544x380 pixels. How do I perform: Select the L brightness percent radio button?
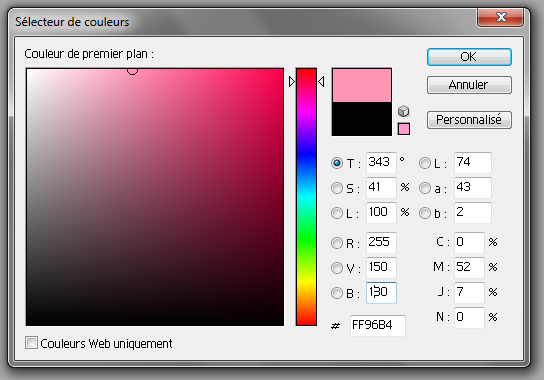click(337, 213)
